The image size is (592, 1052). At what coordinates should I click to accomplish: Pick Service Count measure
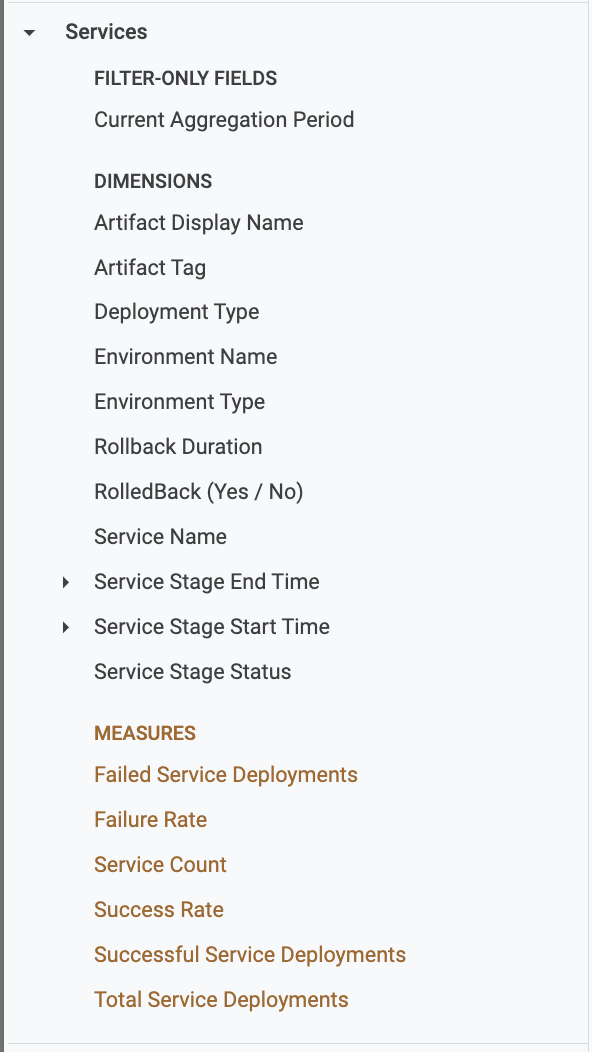160,865
